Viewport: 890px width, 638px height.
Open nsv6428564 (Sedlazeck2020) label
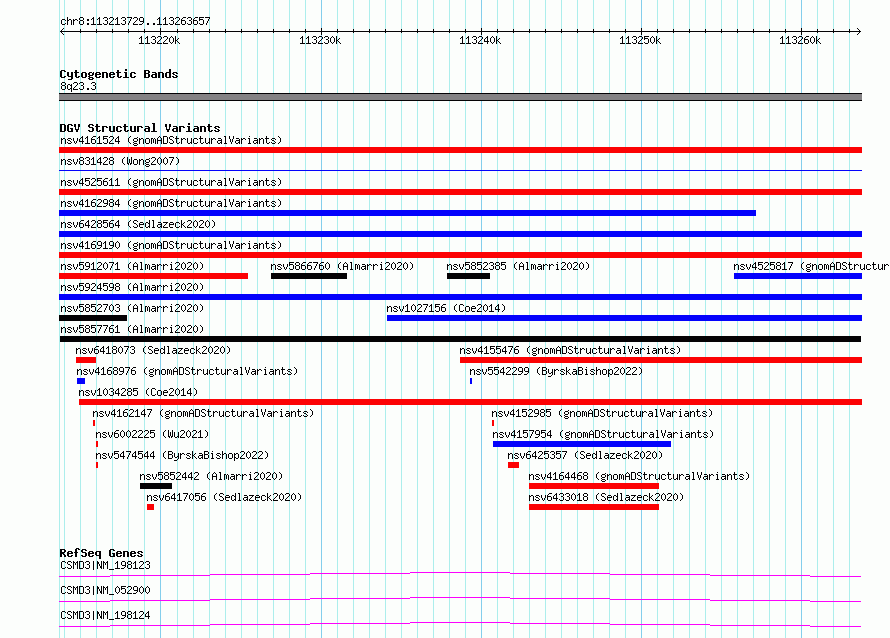(138, 224)
